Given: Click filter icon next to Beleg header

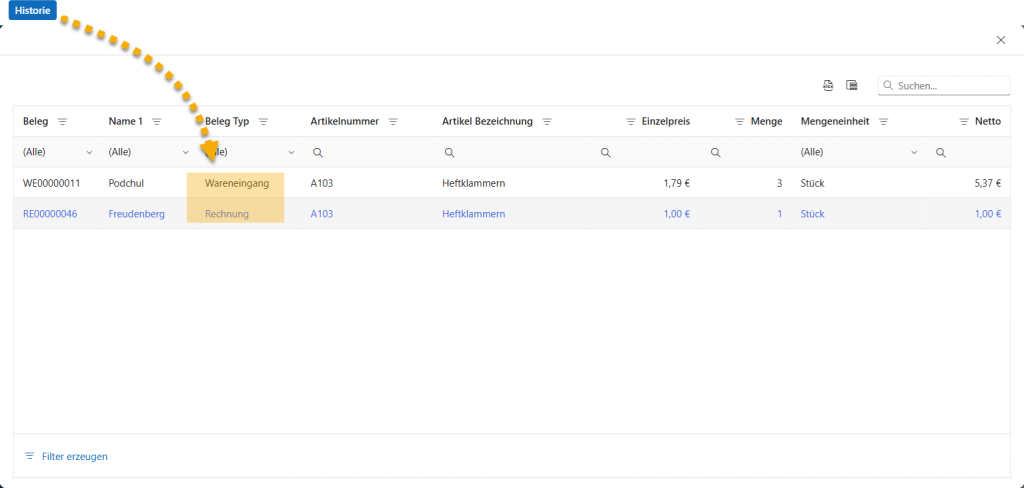Looking at the screenshot, I should tap(62, 122).
